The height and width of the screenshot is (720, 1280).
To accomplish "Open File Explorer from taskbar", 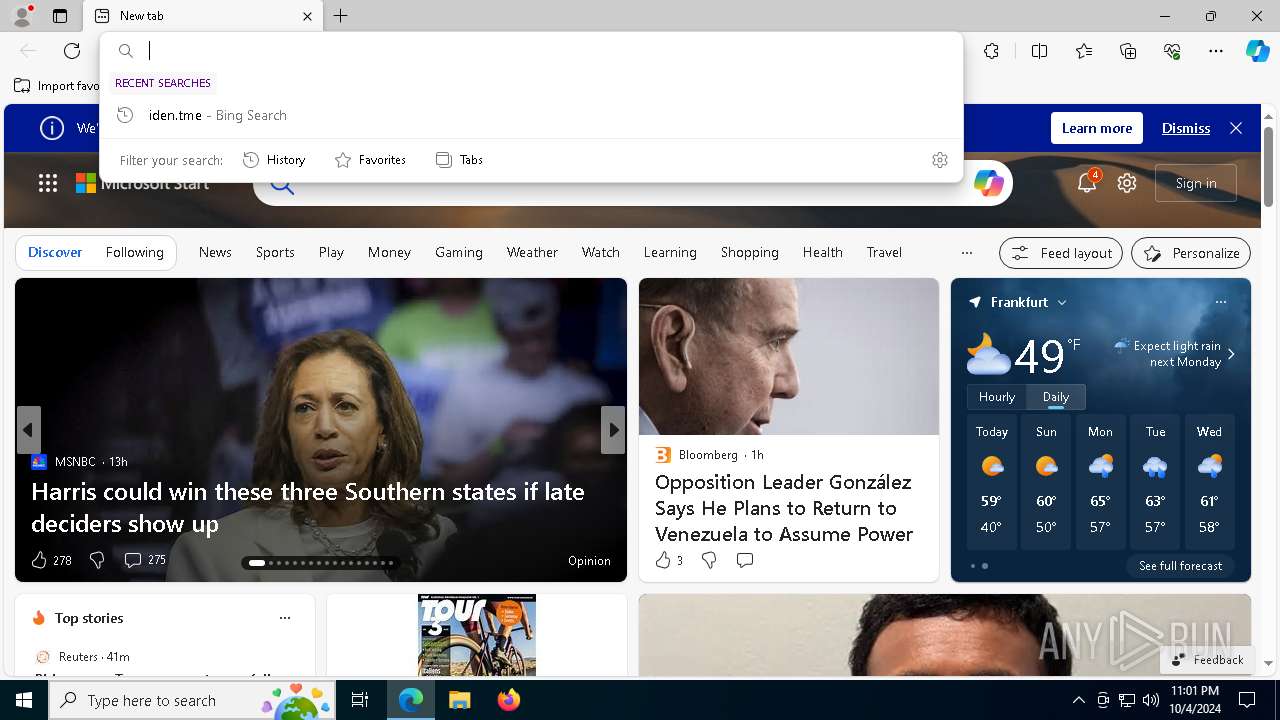I will 459,700.
